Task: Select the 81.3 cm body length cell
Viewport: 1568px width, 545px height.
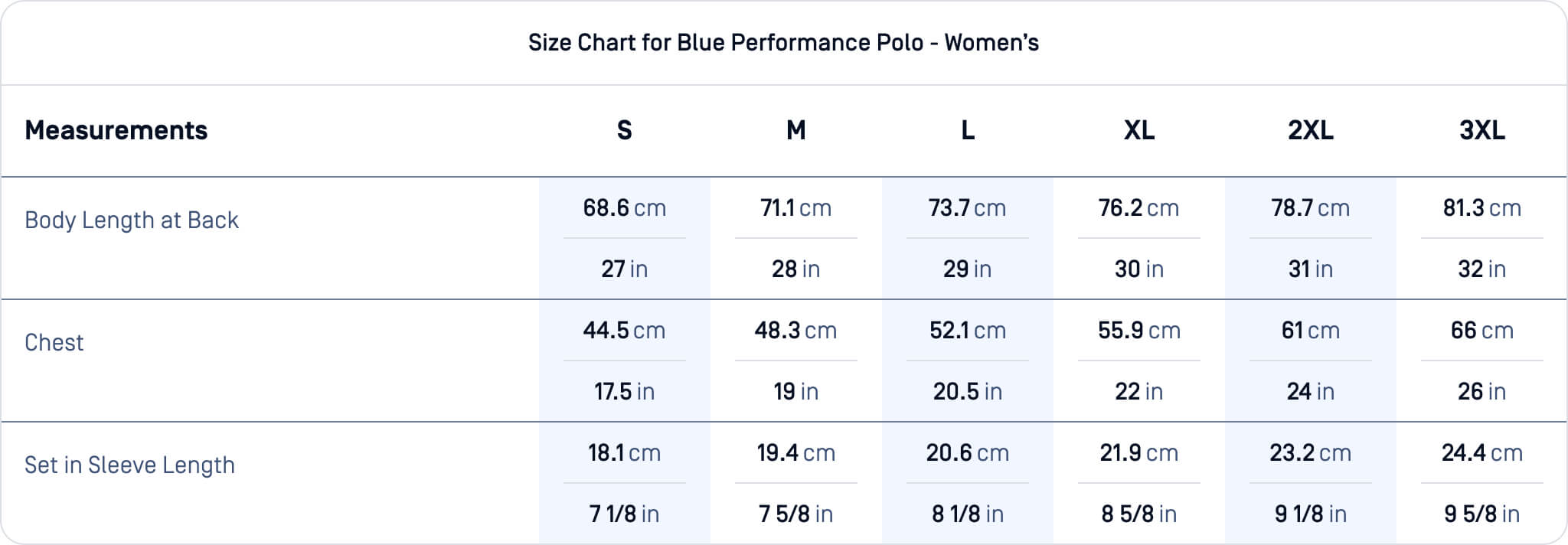Action: pos(1481,207)
